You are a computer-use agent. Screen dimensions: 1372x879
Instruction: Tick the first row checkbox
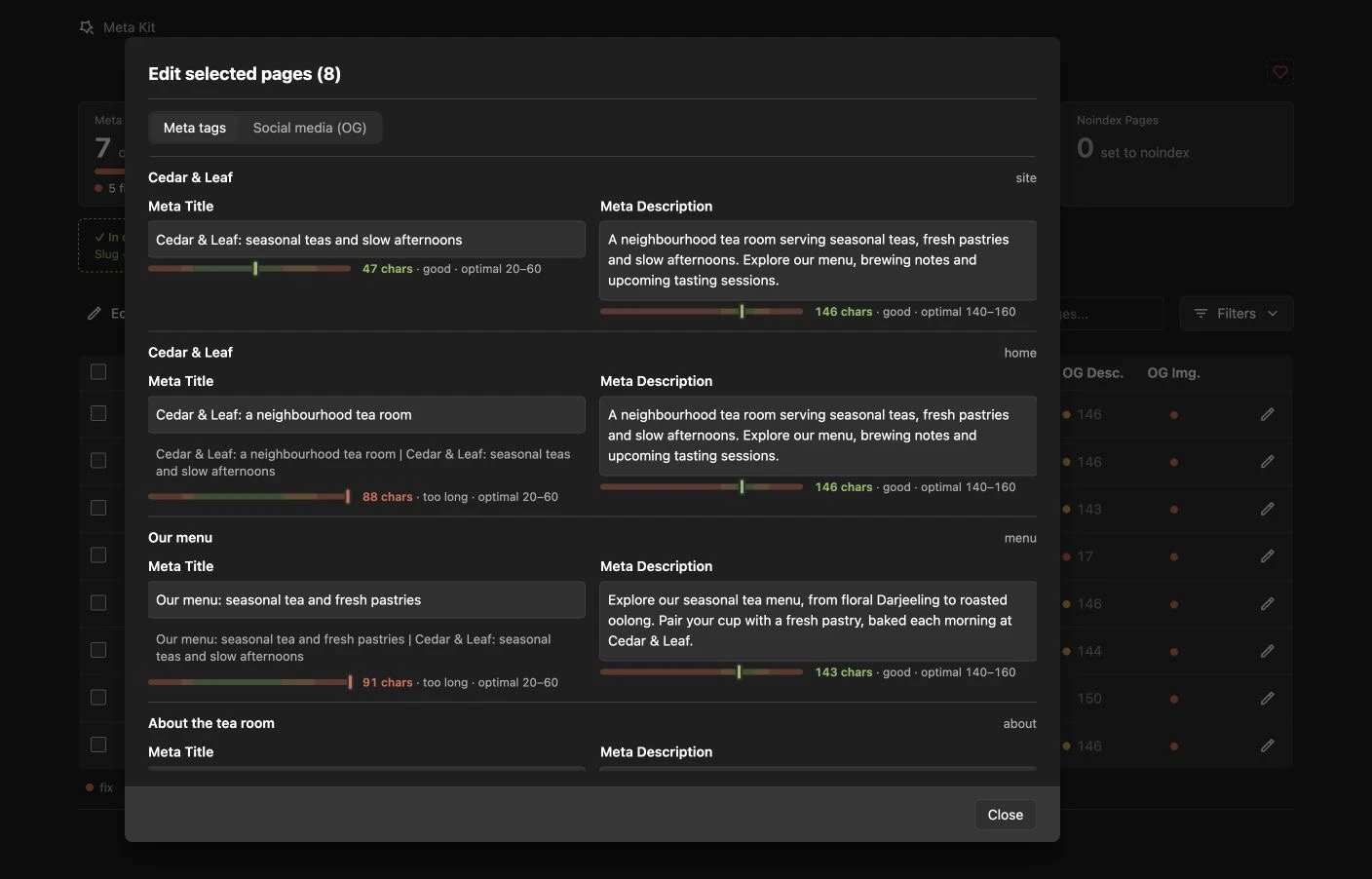98,413
